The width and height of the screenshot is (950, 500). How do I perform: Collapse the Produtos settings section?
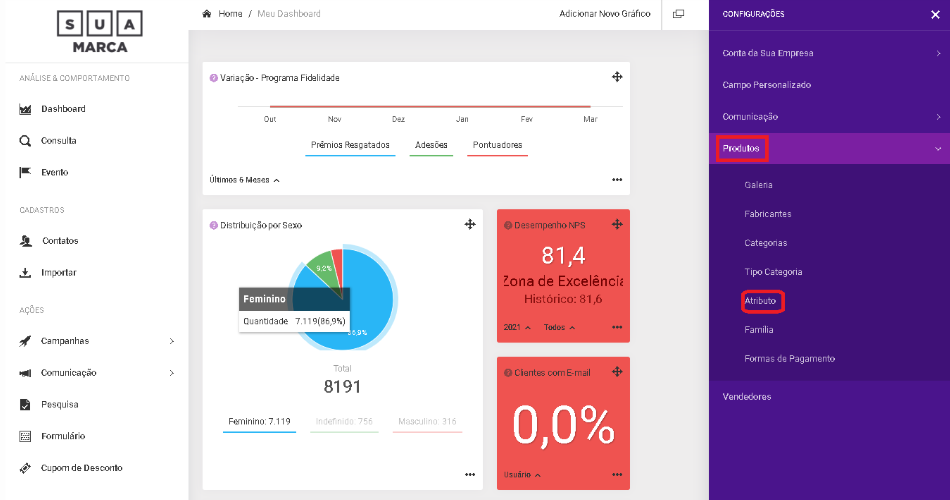pyautogui.click(x=937, y=149)
